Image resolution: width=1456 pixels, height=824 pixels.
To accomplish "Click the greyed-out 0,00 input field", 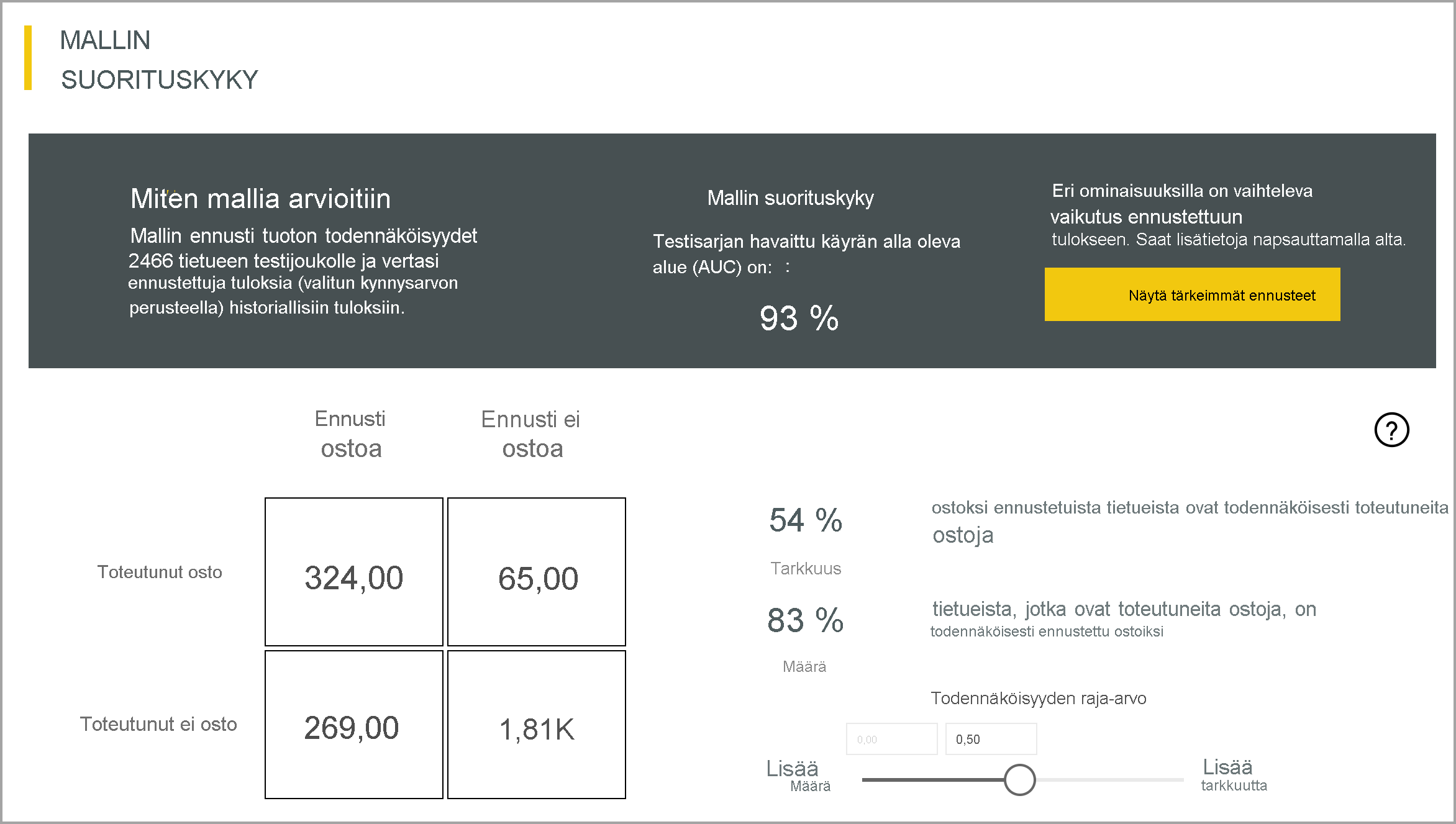I will pos(891,739).
